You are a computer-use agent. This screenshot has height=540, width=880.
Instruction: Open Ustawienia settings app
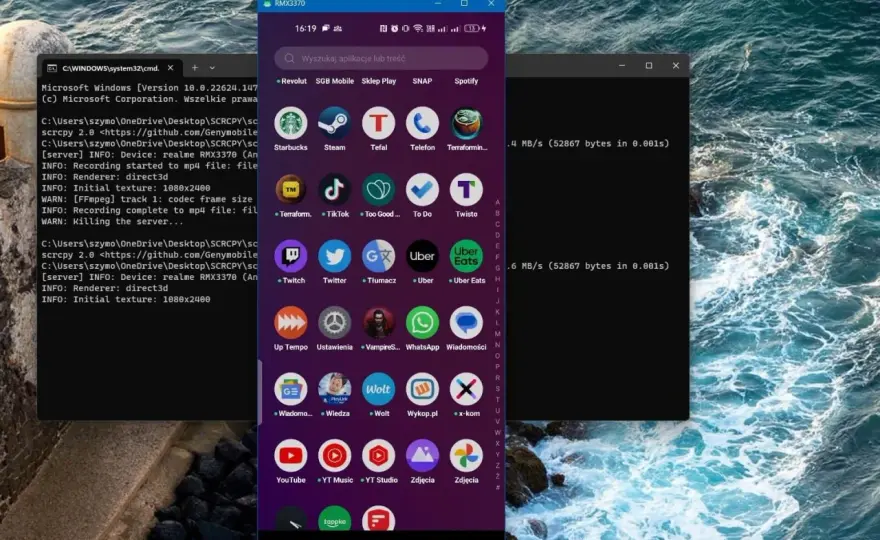point(334,323)
